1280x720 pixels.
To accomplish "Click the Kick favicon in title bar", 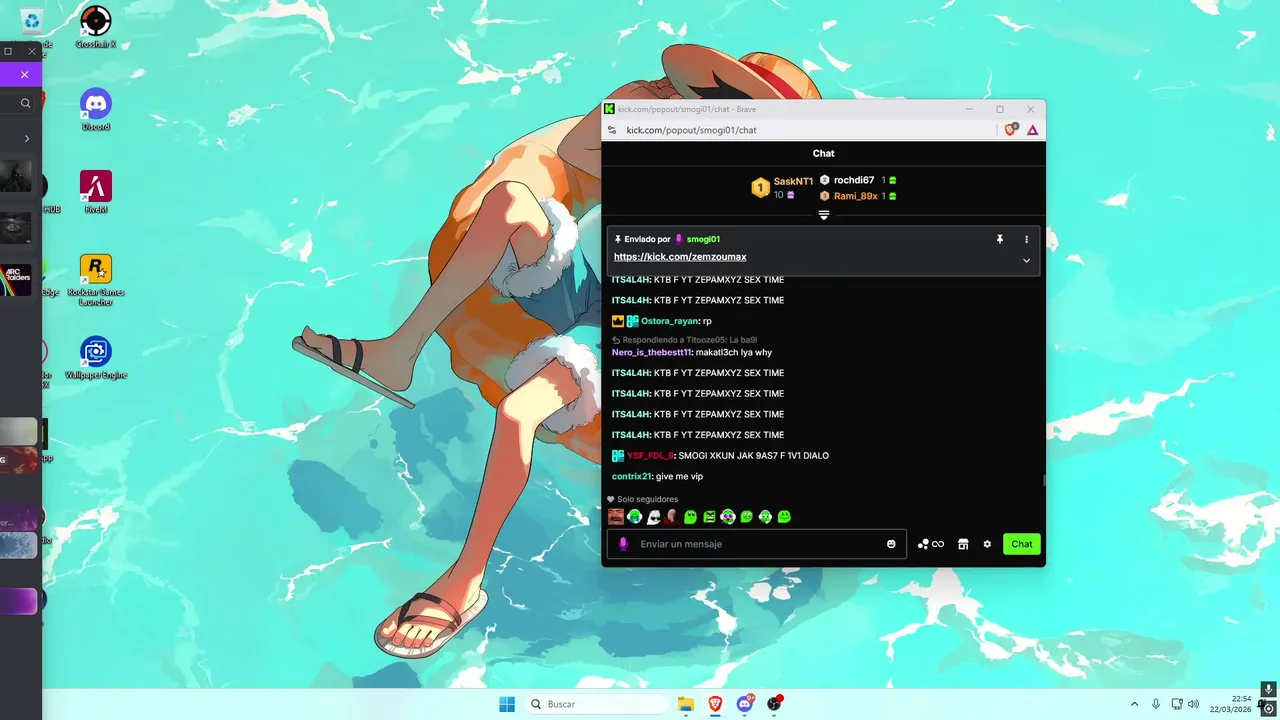I will point(609,109).
